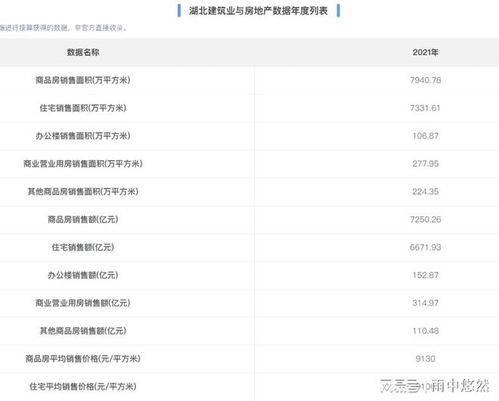Click the value 7331.61
The image size is (499, 401).
[x=425, y=108]
